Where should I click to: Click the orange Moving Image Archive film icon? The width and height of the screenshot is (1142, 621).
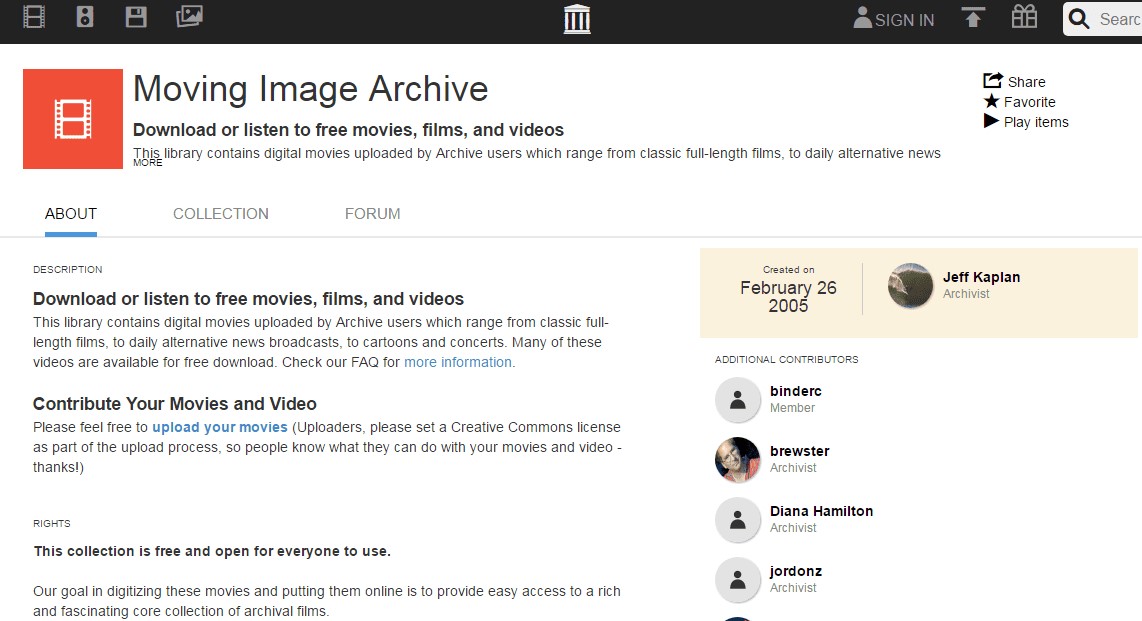coord(73,119)
